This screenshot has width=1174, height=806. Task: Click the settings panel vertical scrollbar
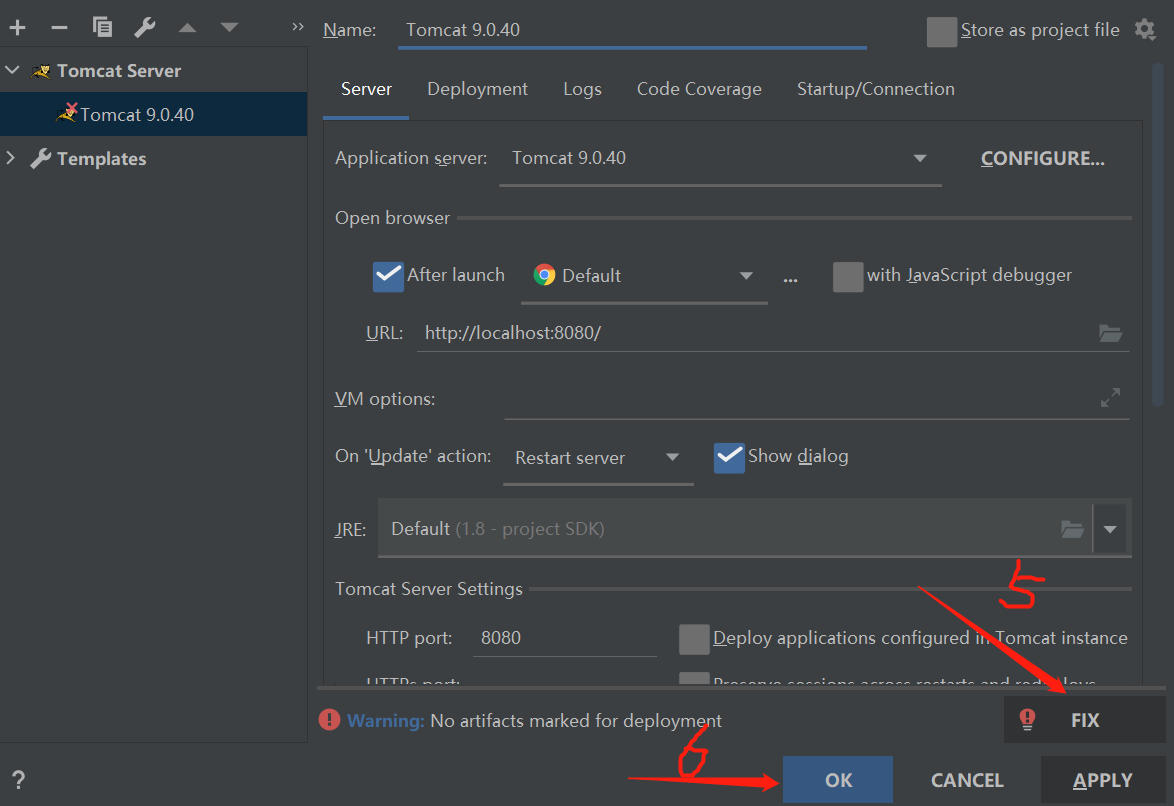(x=1158, y=236)
